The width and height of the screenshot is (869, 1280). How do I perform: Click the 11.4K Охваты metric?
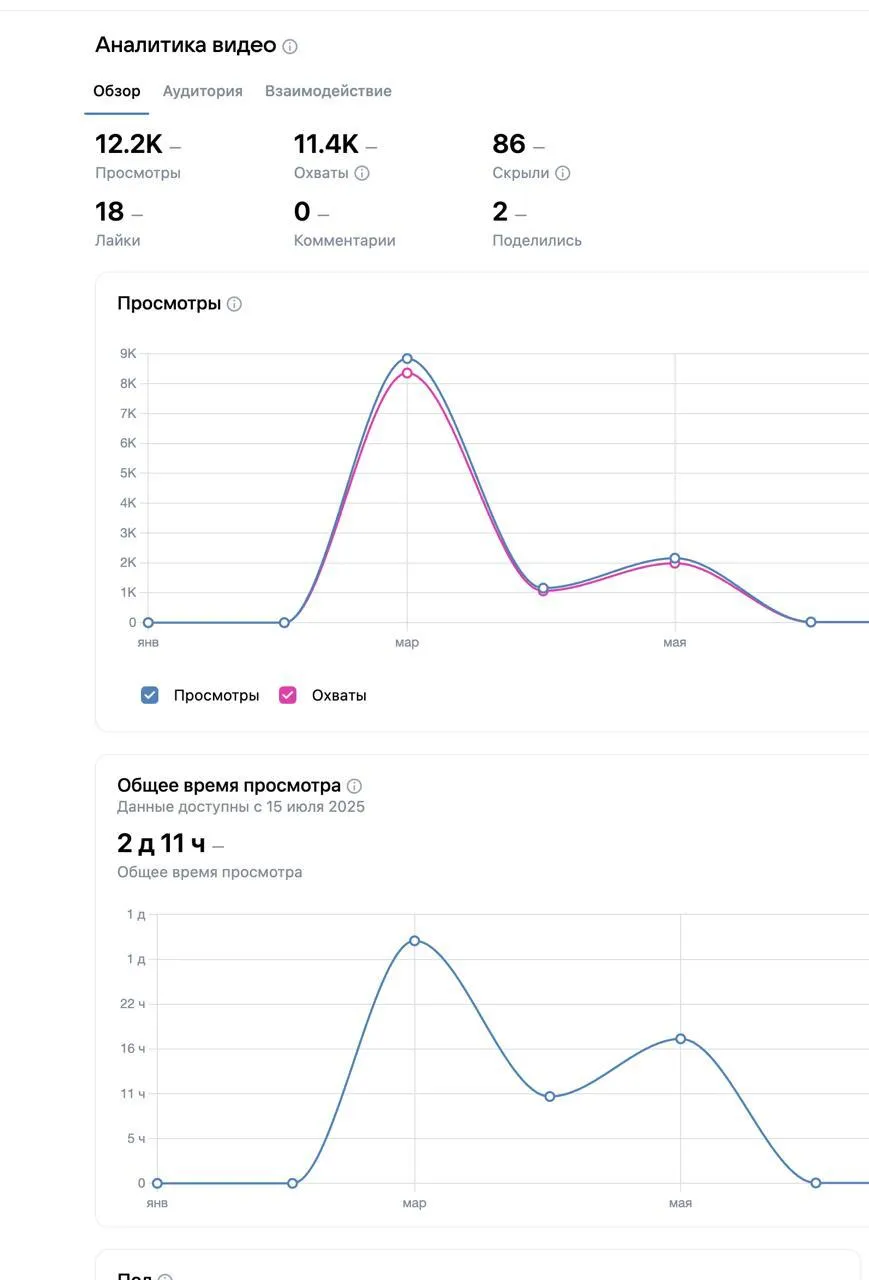point(335,157)
